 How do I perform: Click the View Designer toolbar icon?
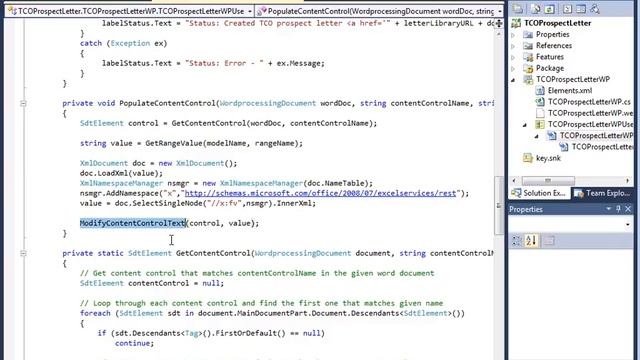[x=581, y=8]
